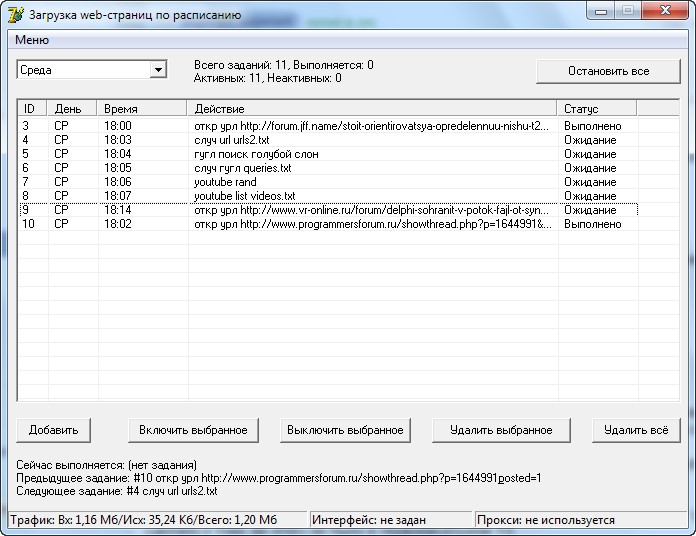This screenshot has height=536, width=696.
Task: Click Выключить выбранное button
Action: pos(345,430)
